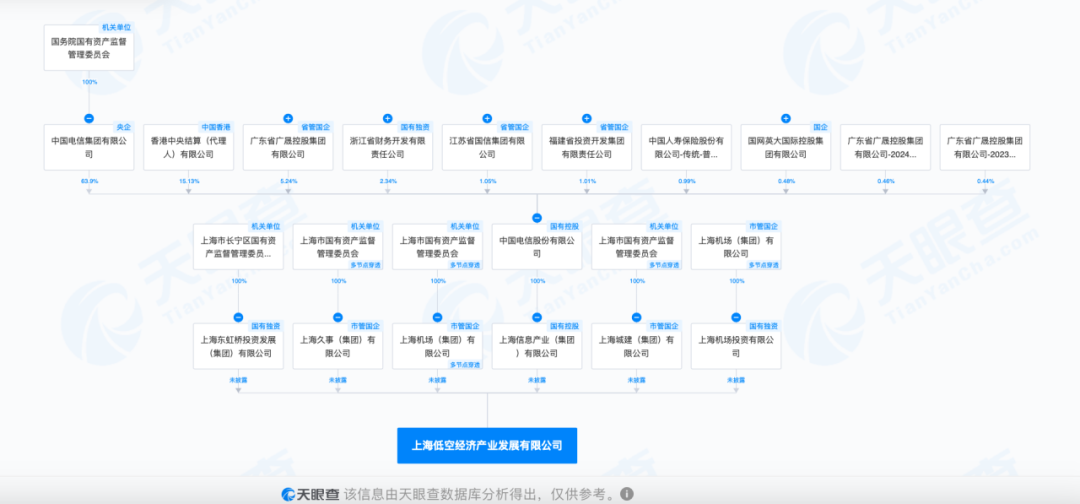Collapse the 上海久事（集团）有限公司 node
This screenshot has height=504, width=1080.
click(x=338, y=317)
